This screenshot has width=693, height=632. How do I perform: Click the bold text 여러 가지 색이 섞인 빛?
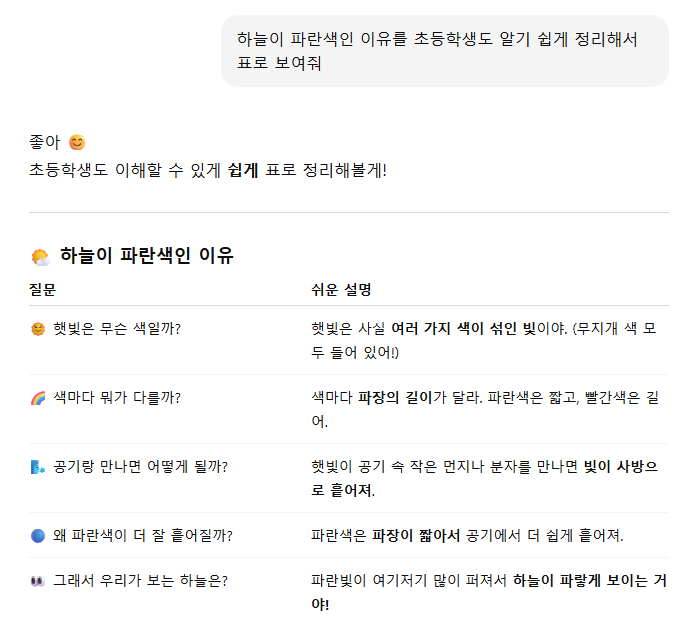(x=463, y=328)
